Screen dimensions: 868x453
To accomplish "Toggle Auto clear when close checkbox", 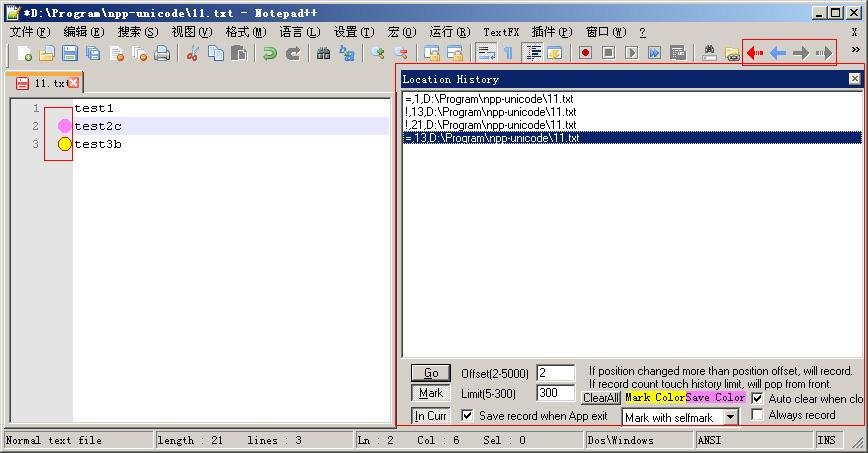I will [757, 398].
